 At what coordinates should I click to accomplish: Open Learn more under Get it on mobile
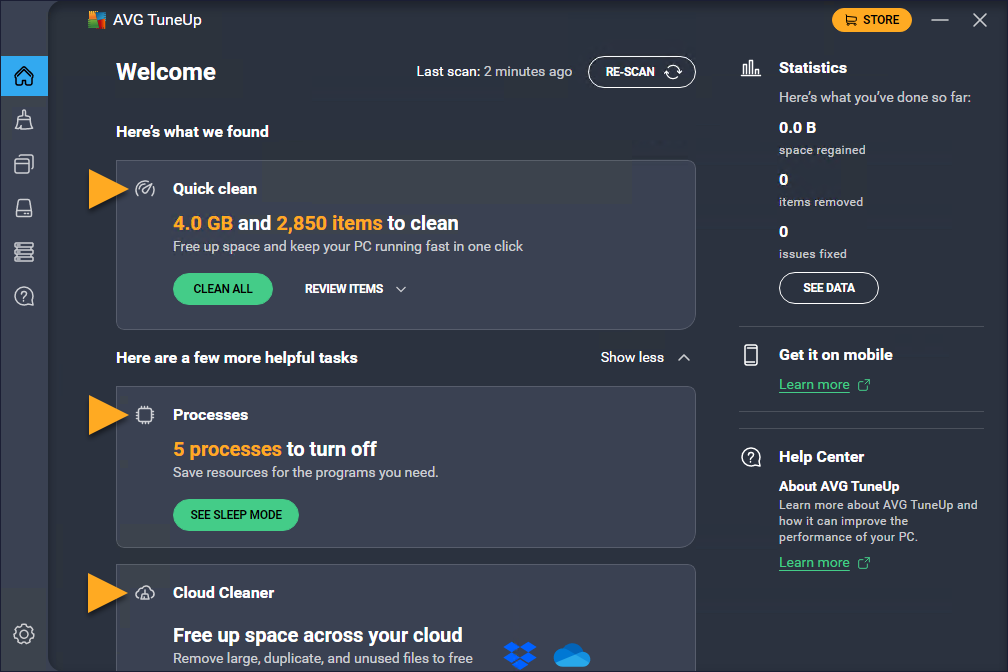coord(814,385)
